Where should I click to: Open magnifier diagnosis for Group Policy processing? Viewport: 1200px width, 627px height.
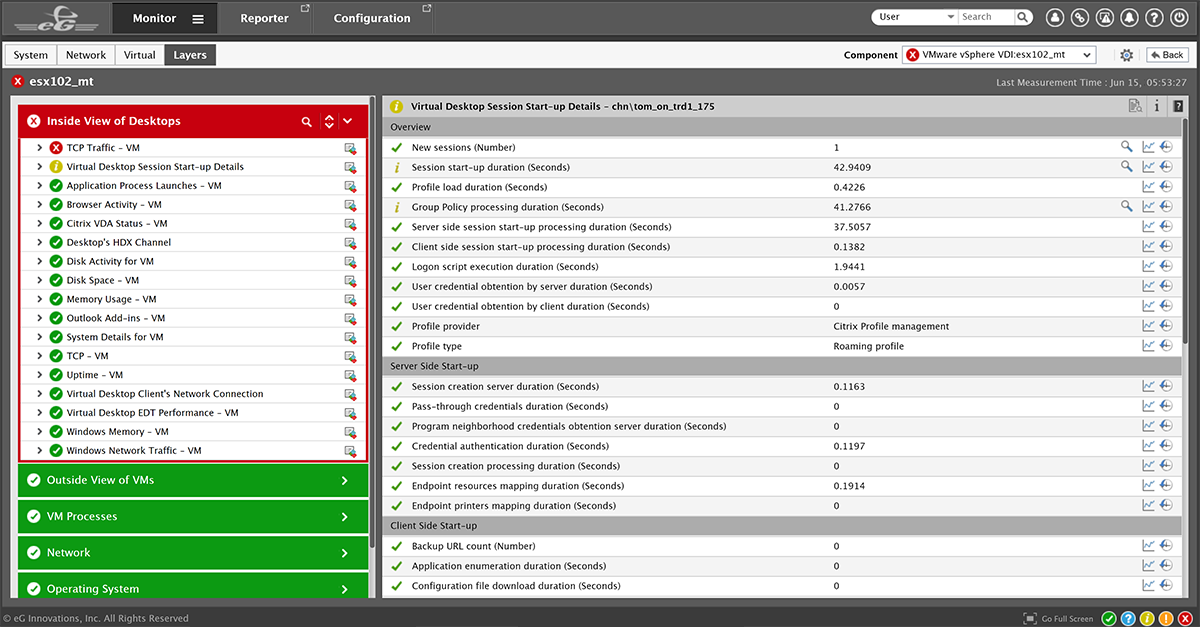pyautogui.click(x=1127, y=207)
